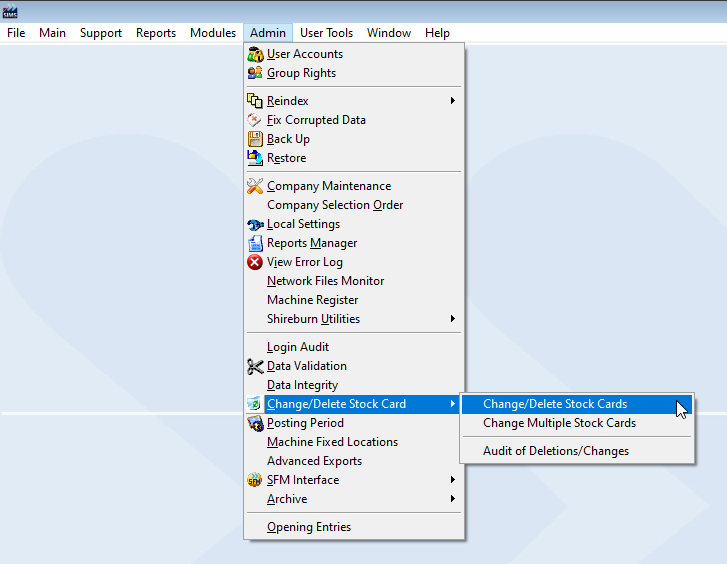Screen dimensions: 727x564
Task: Expand the Reindex submenu arrow
Action: coord(453,101)
